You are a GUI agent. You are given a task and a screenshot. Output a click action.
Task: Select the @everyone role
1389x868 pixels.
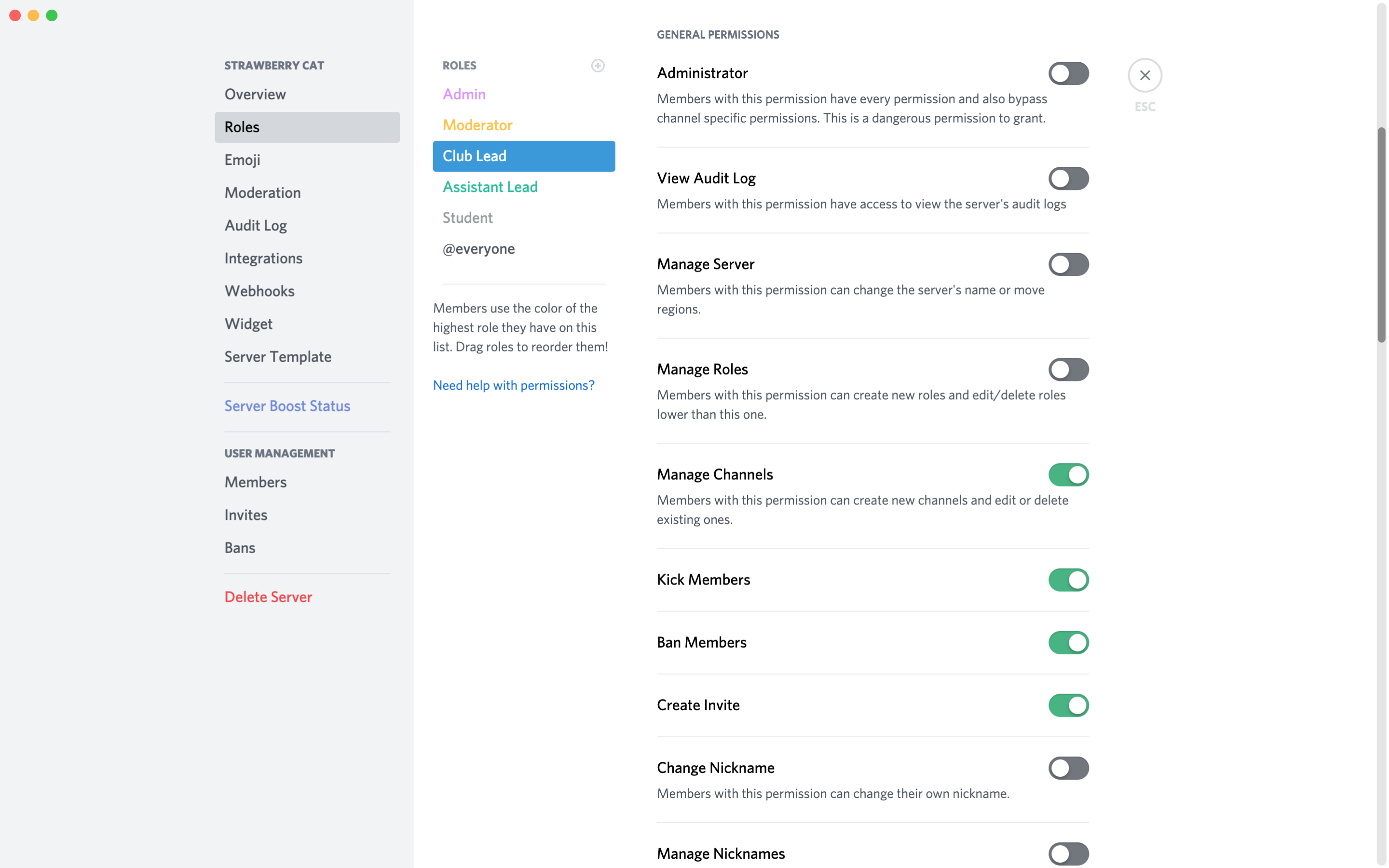479,248
